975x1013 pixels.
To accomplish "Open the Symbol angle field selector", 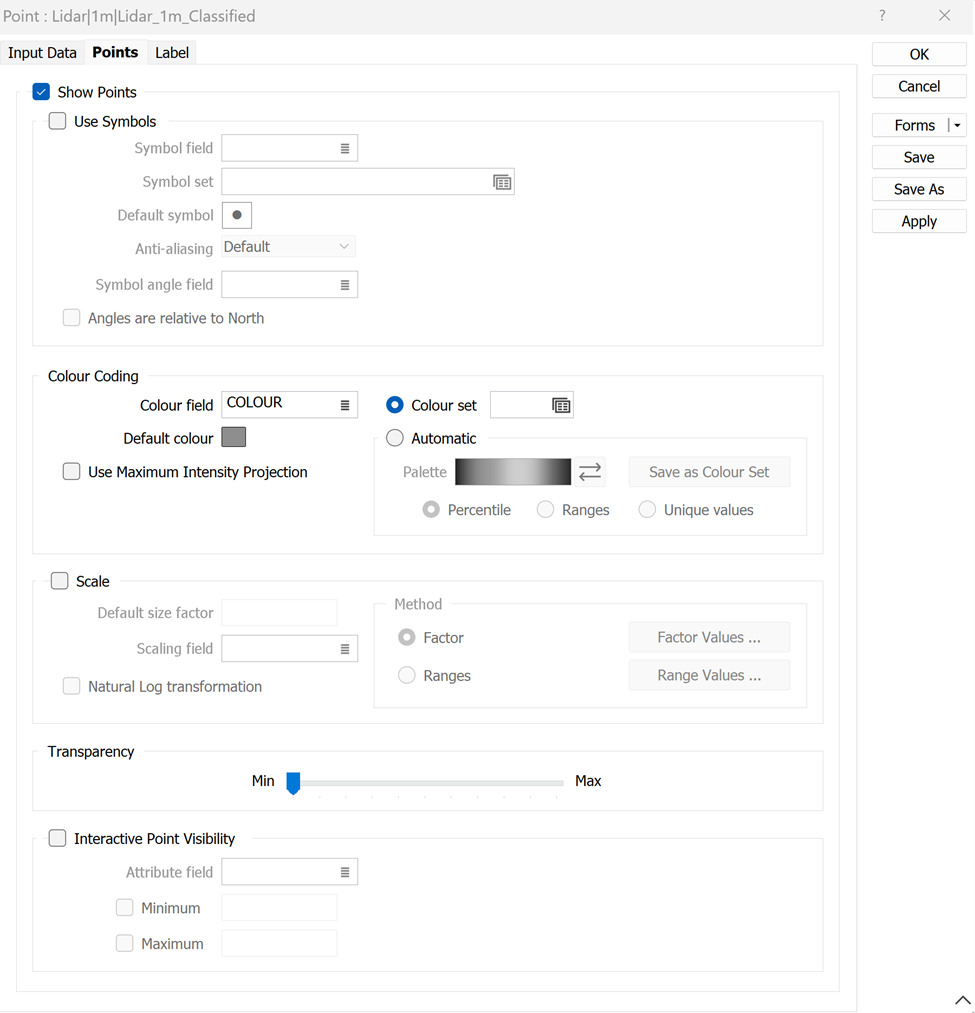I will coord(346,284).
